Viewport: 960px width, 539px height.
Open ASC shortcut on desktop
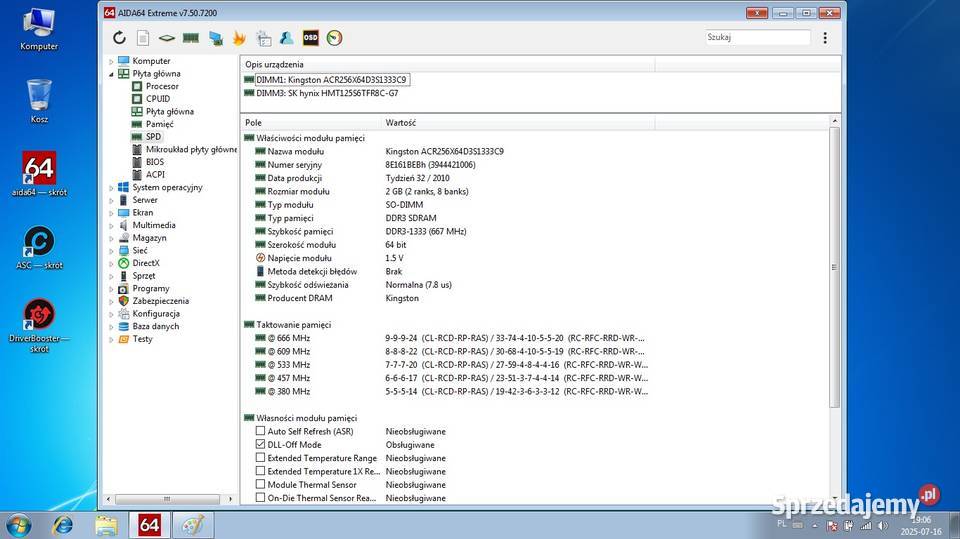coord(39,247)
